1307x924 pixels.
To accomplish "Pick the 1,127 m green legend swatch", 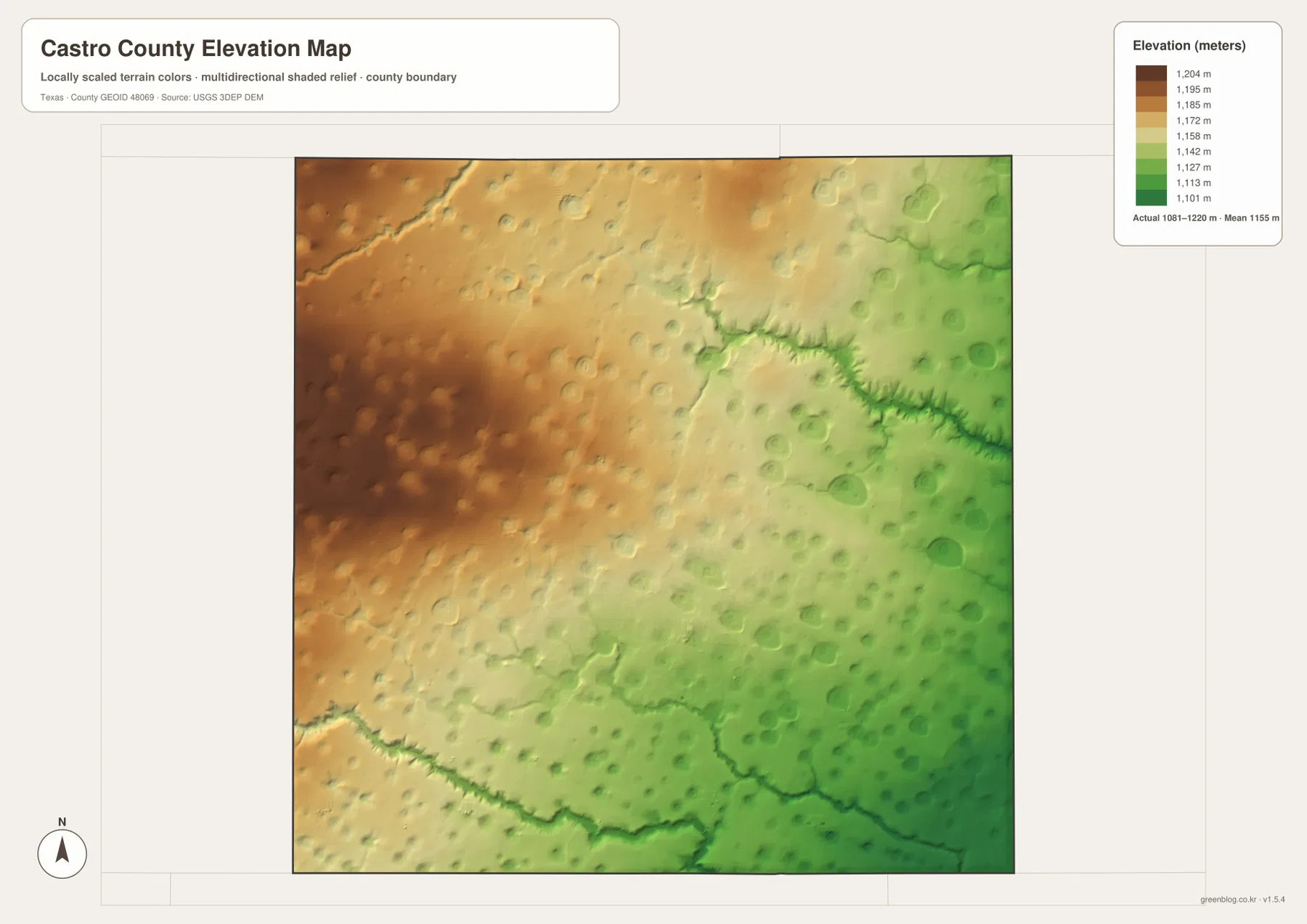I will 1151,167.
